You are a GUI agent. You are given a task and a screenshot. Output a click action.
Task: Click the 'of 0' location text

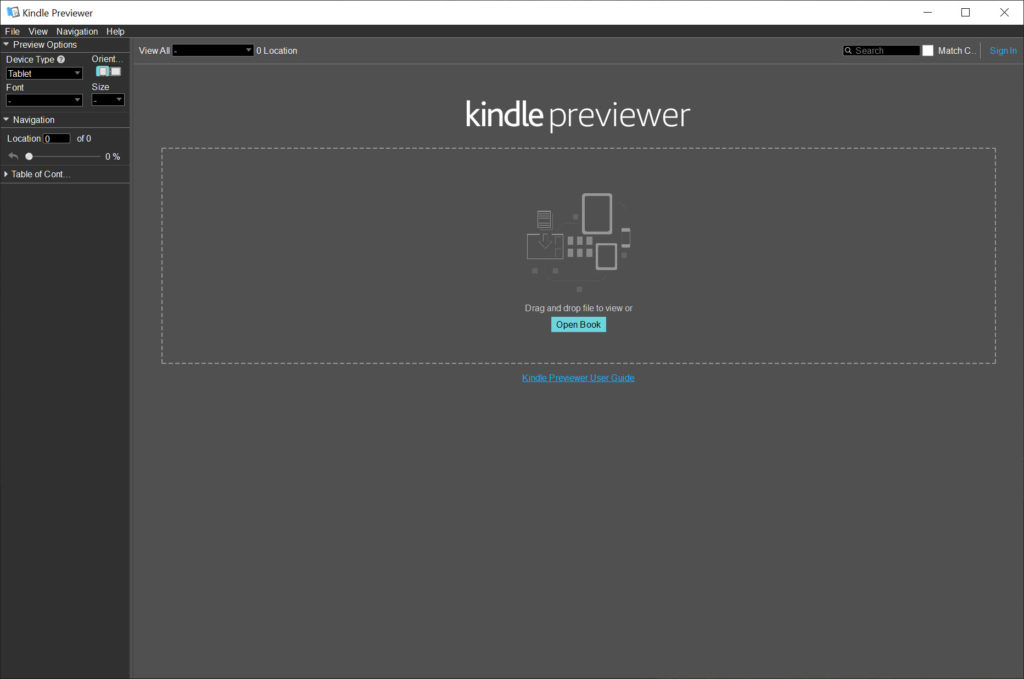click(x=84, y=138)
